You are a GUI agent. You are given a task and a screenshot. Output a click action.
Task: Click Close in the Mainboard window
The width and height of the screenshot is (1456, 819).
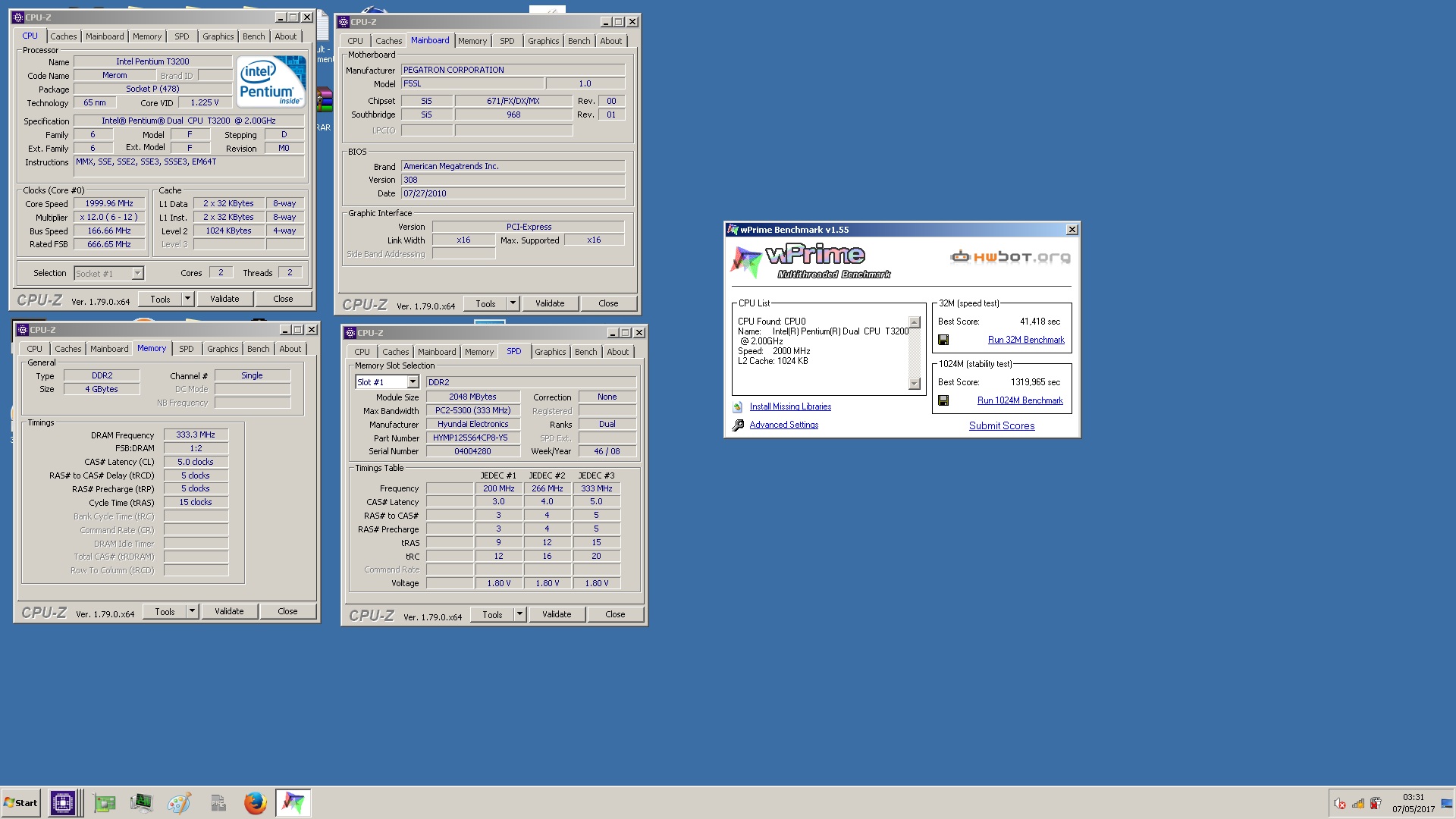click(608, 303)
